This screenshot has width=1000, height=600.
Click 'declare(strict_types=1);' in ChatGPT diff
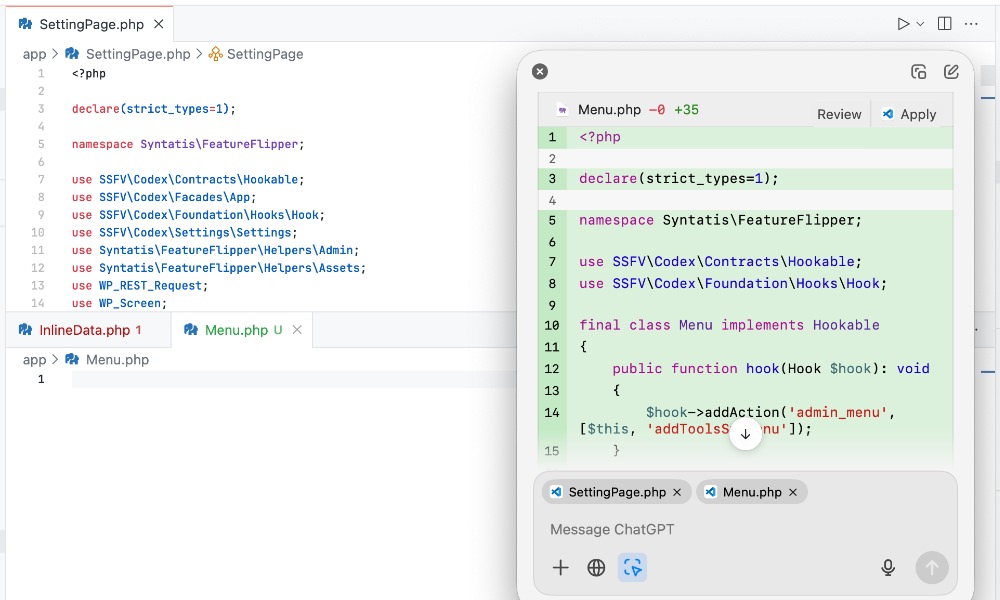pos(679,179)
